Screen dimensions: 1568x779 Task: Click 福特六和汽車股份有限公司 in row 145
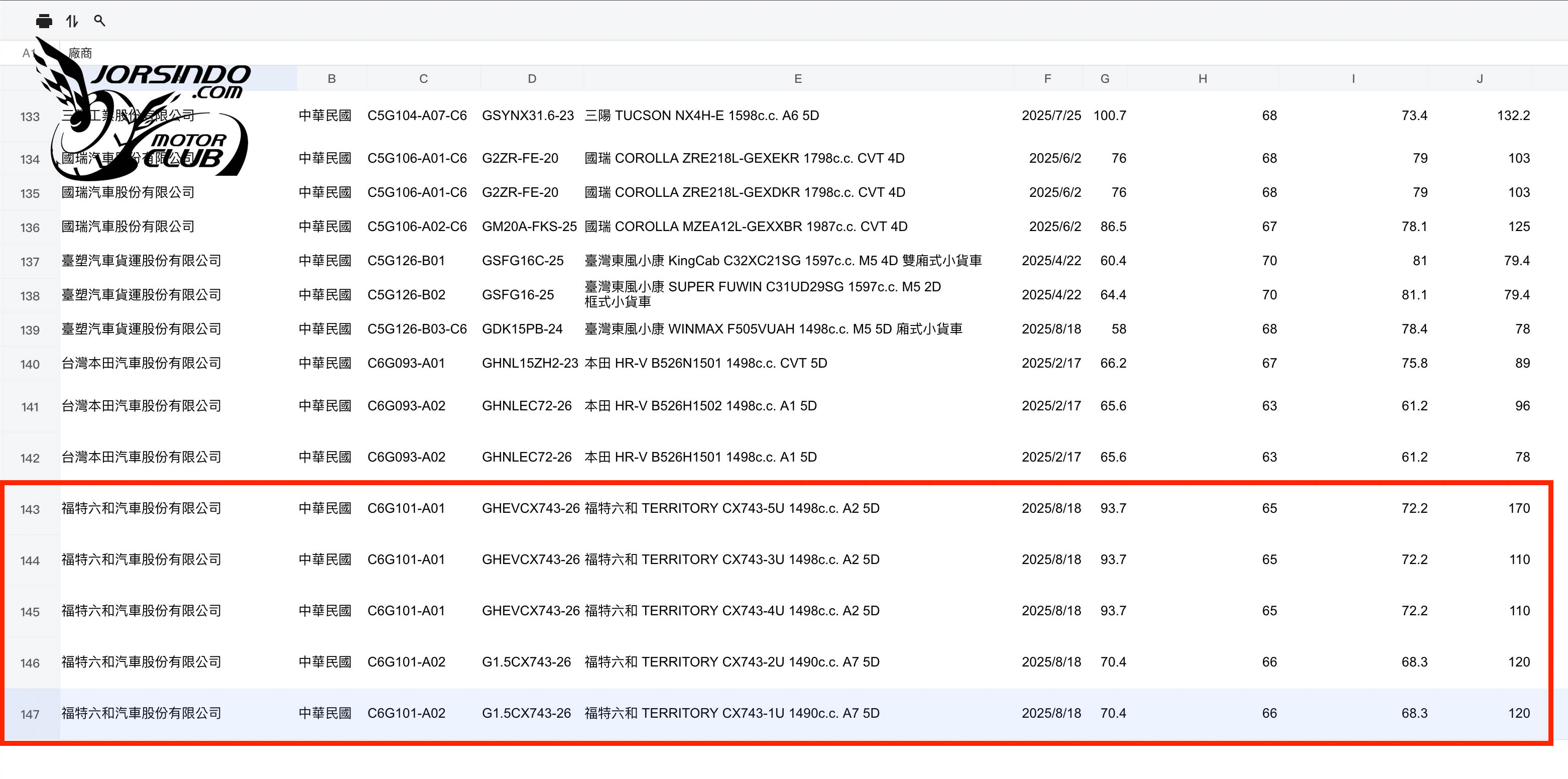coord(141,610)
